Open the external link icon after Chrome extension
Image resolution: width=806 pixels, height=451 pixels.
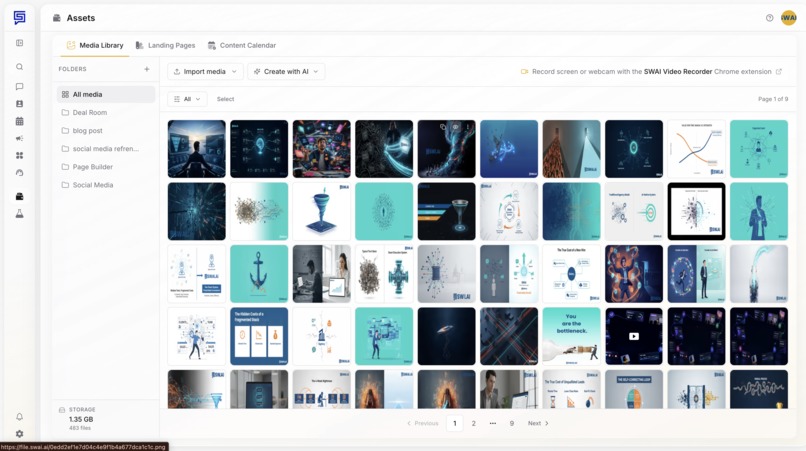[779, 71]
